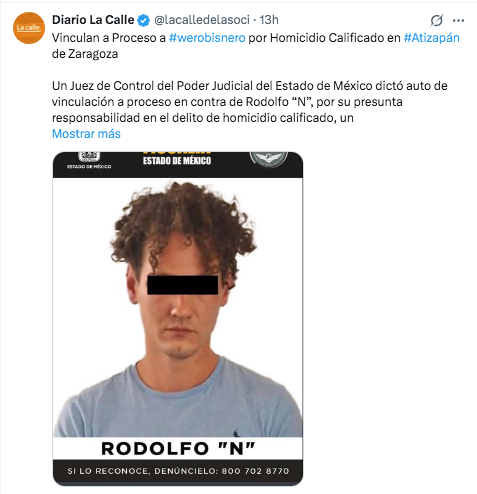
Task: Click the ESTADO DE MÉXICO poster header
Action: (x=177, y=161)
